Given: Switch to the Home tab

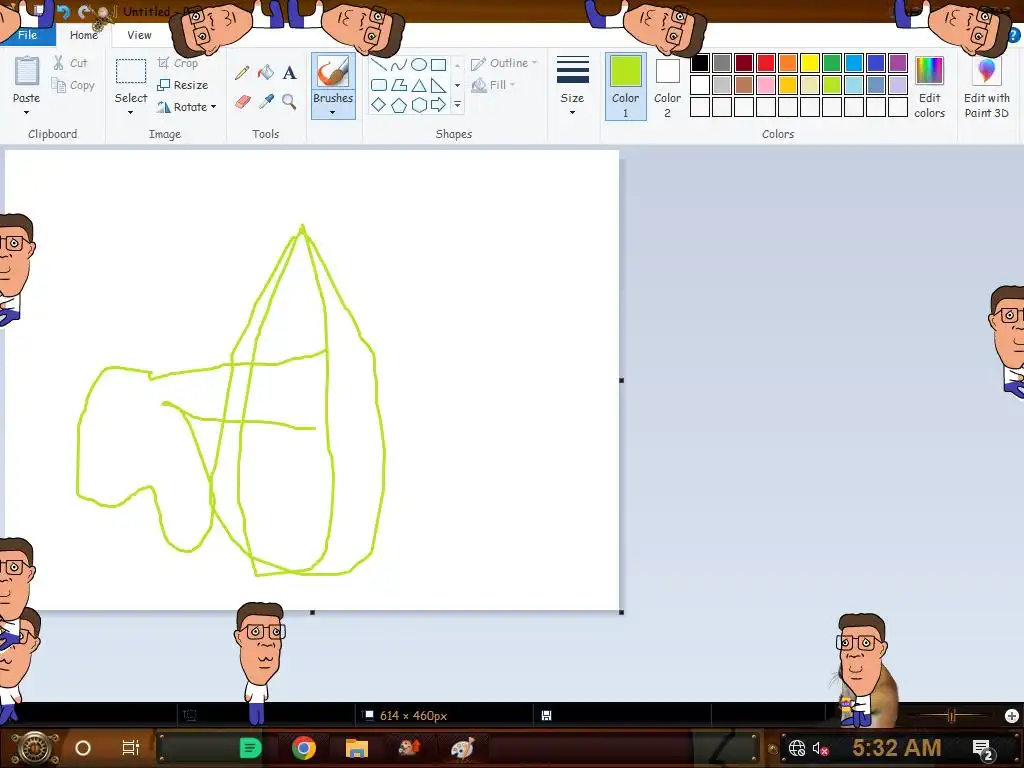Looking at the screenshot, I should [84, 35].
